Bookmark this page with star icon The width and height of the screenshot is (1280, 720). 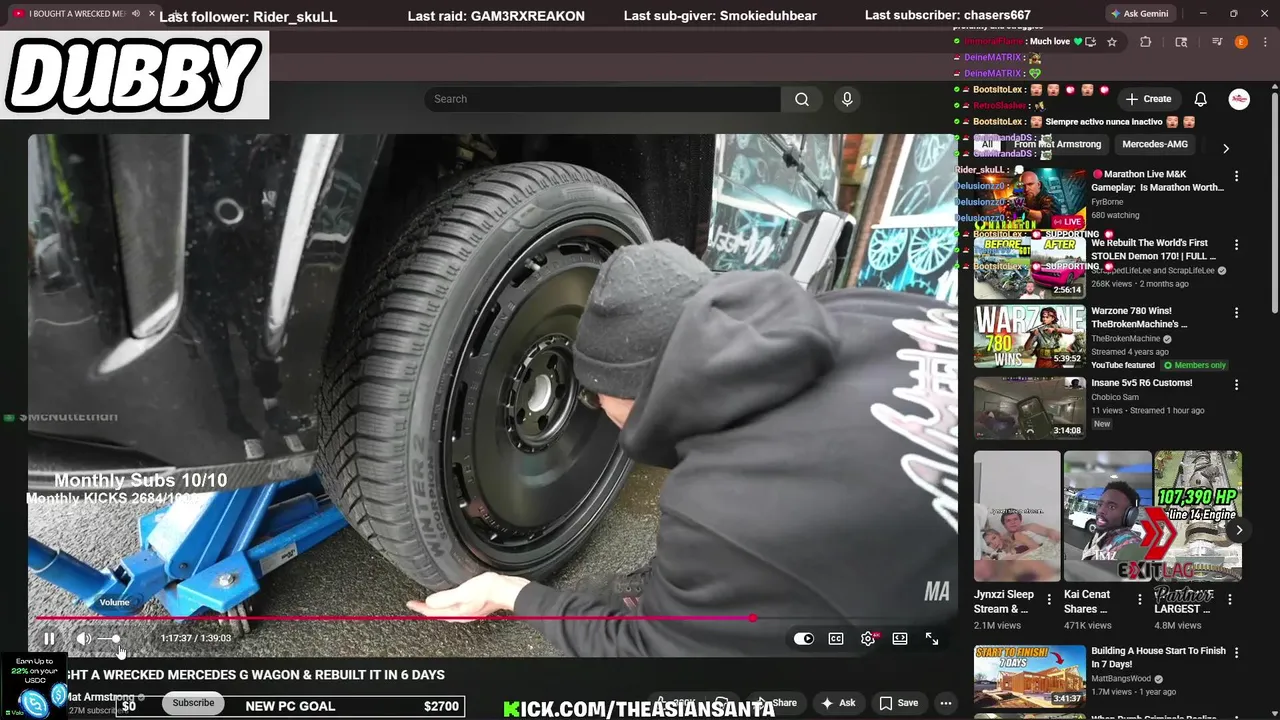tap(1112, 42)
